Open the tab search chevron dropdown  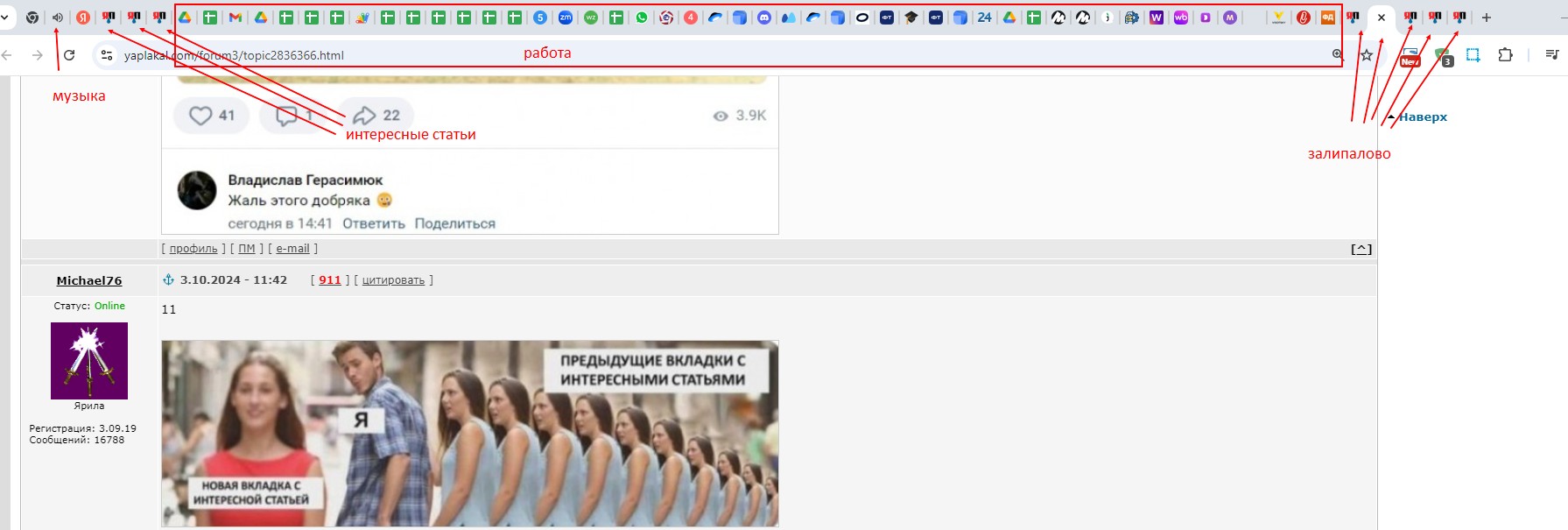[x=5, y=18]
